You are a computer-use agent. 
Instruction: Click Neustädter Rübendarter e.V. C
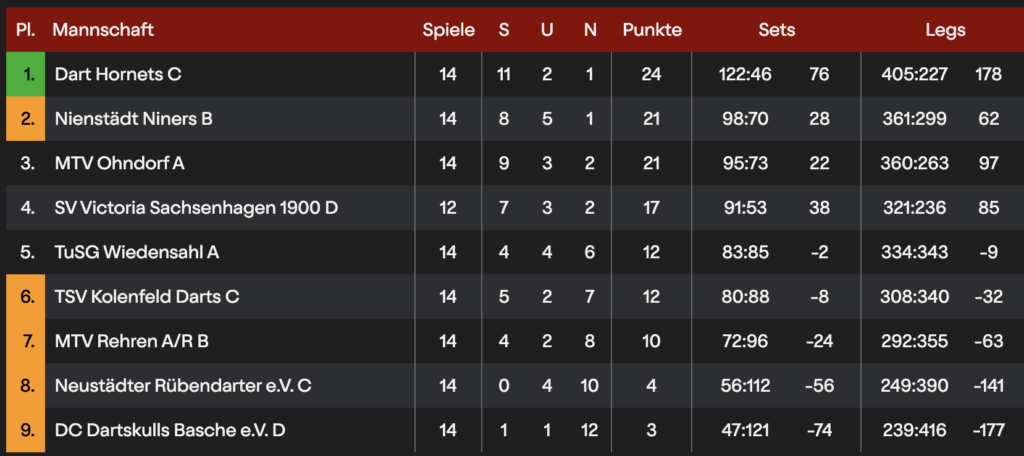coord(183,385)
